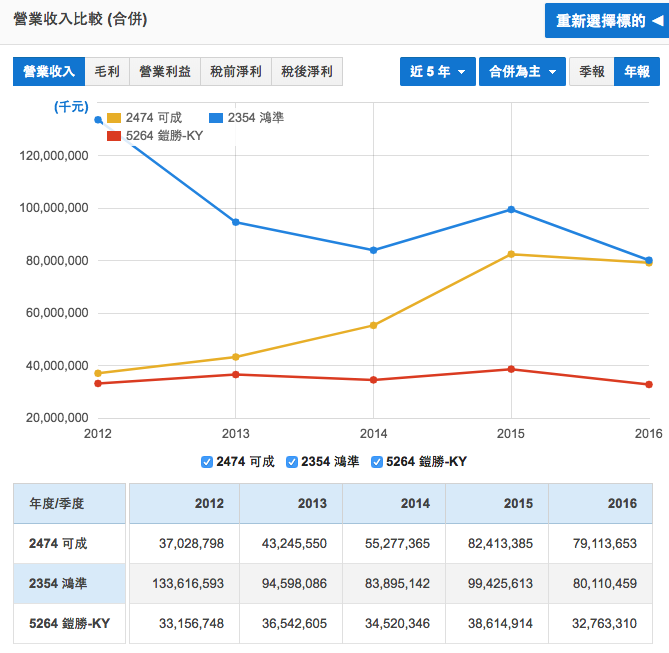Uncheck the 2474 可成 checkbox

(x=207, y=462)
